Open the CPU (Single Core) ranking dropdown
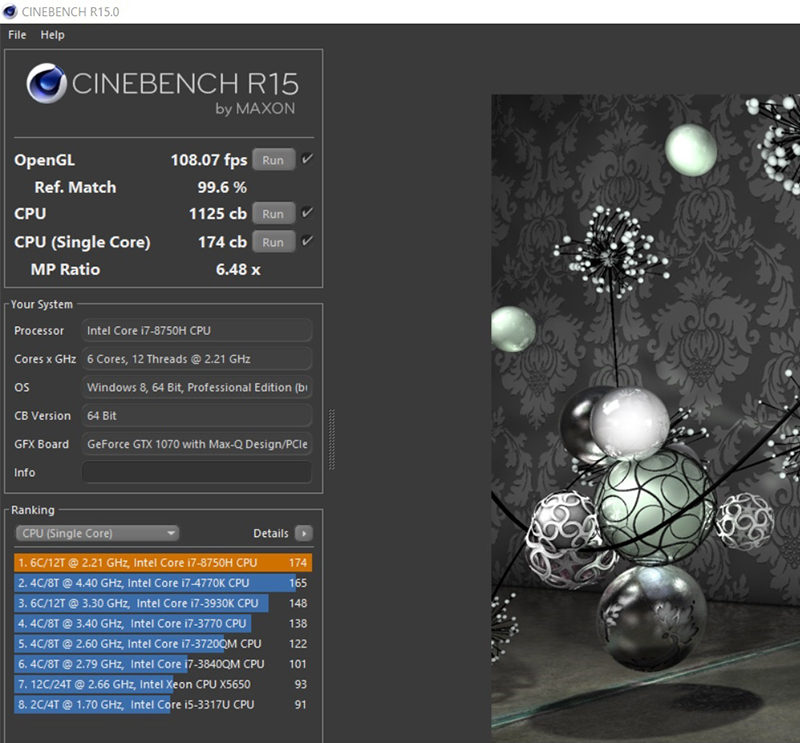The width and height of the screenshot is (800, 743). tap(97, 533)
